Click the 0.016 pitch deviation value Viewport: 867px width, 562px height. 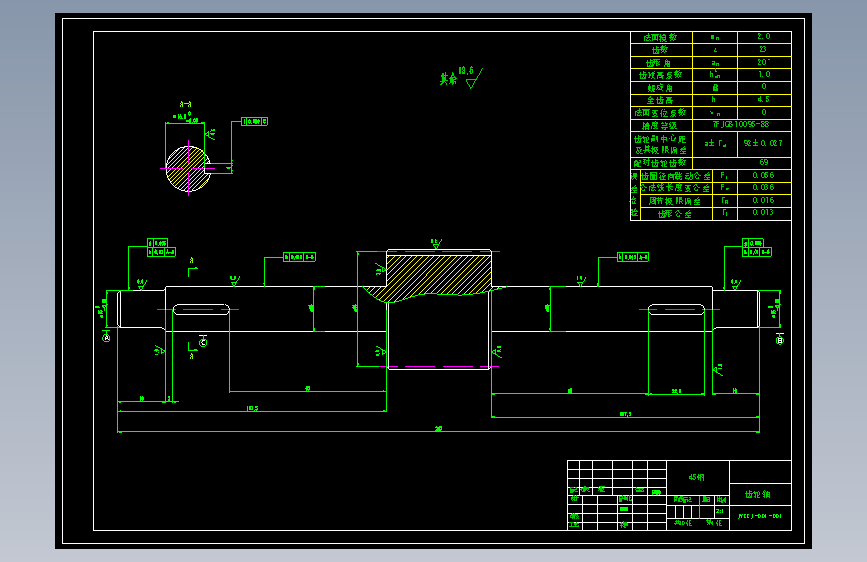point(764,201)
